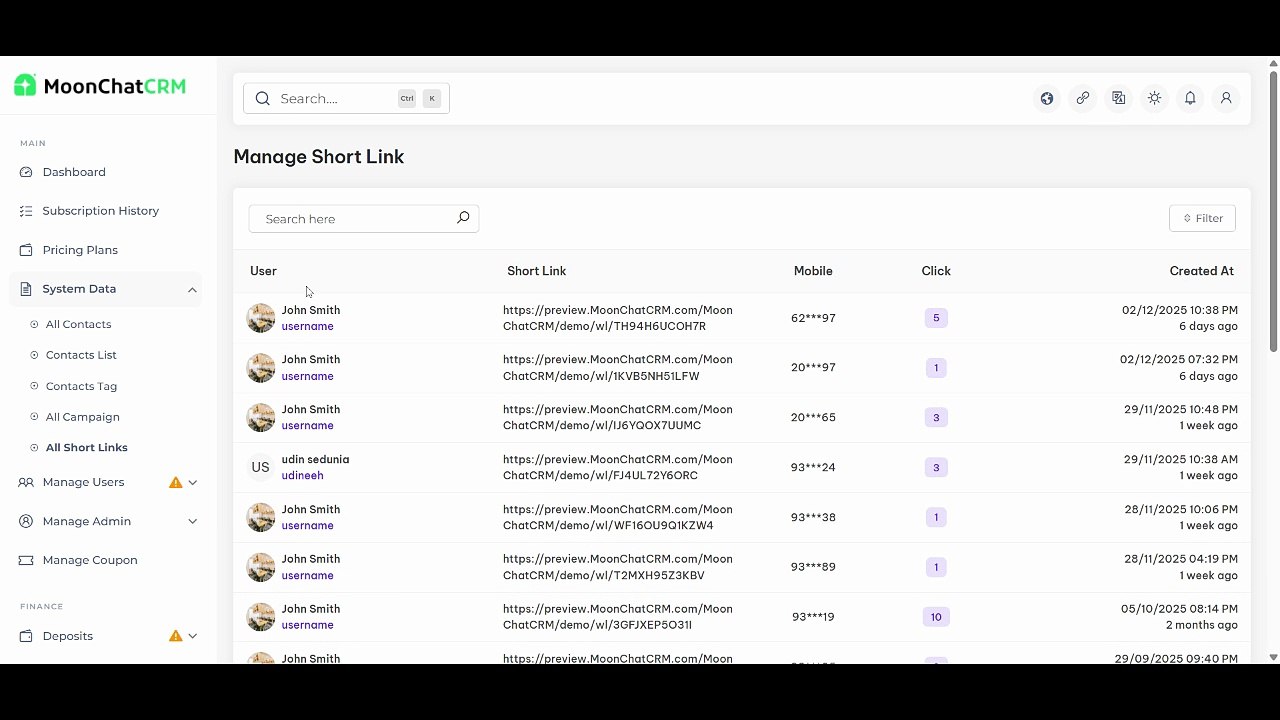Open the link icon in header
Viewport: 1280px width, 720px height.
1083,98
